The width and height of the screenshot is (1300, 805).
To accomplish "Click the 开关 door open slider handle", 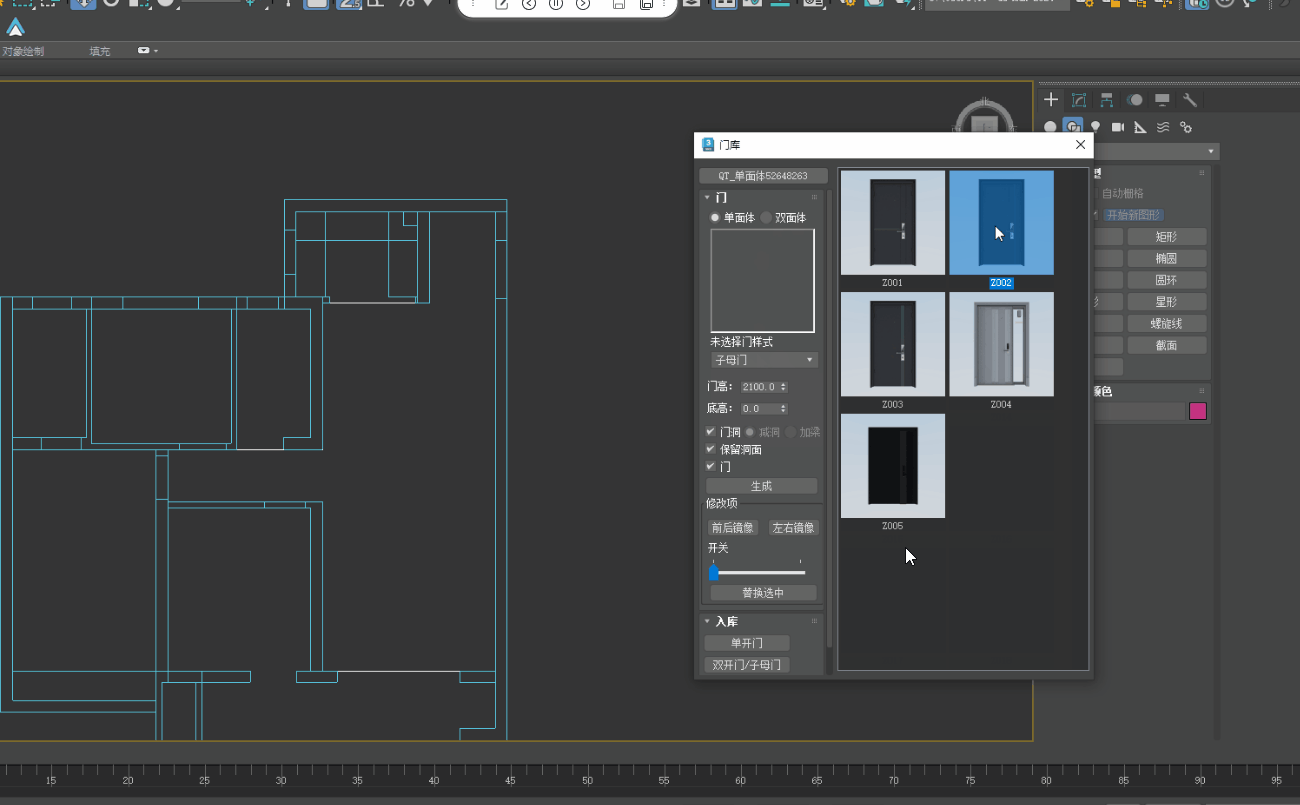I will [714, 573].
